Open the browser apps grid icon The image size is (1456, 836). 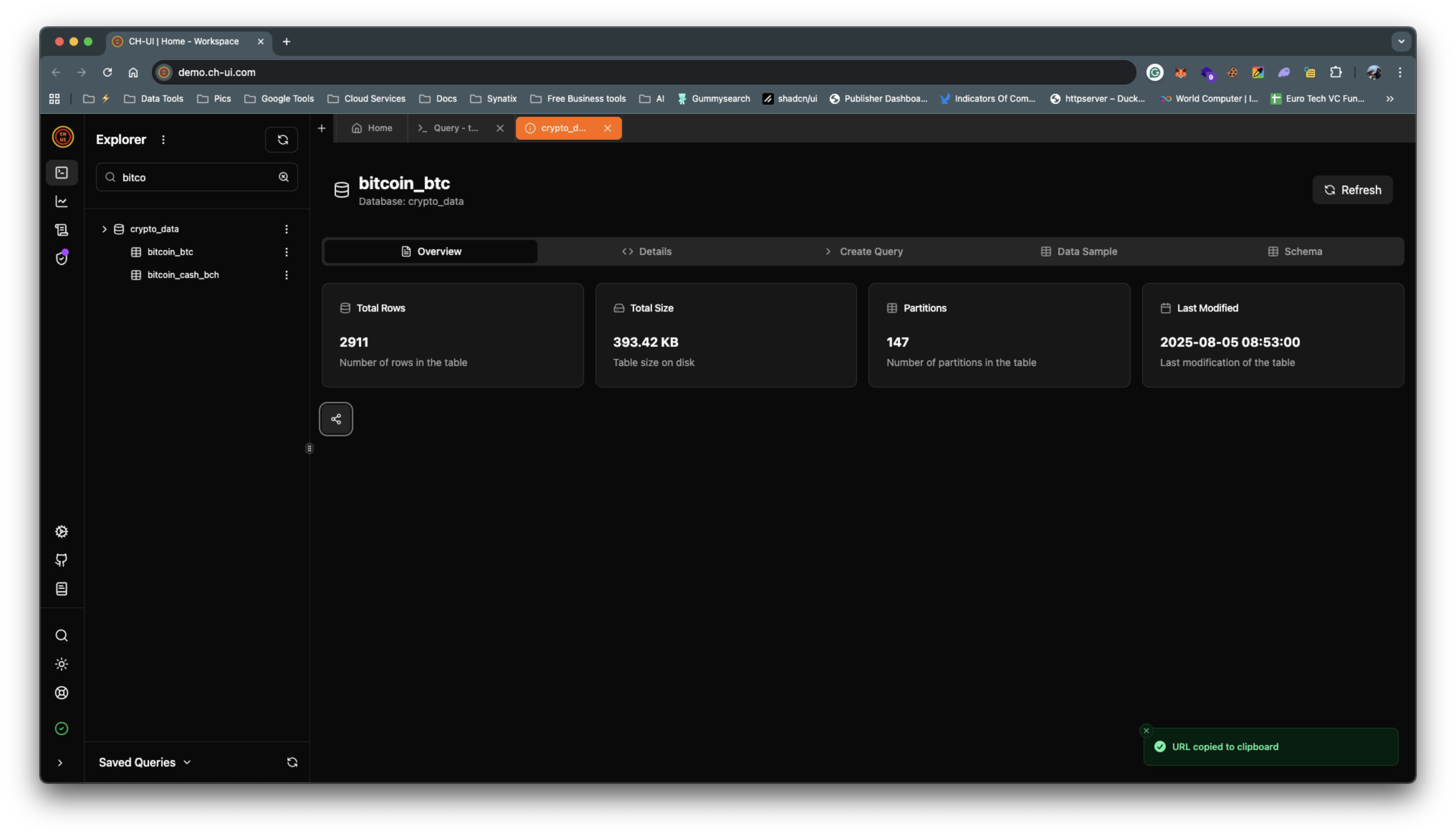(x=54, y=99)
